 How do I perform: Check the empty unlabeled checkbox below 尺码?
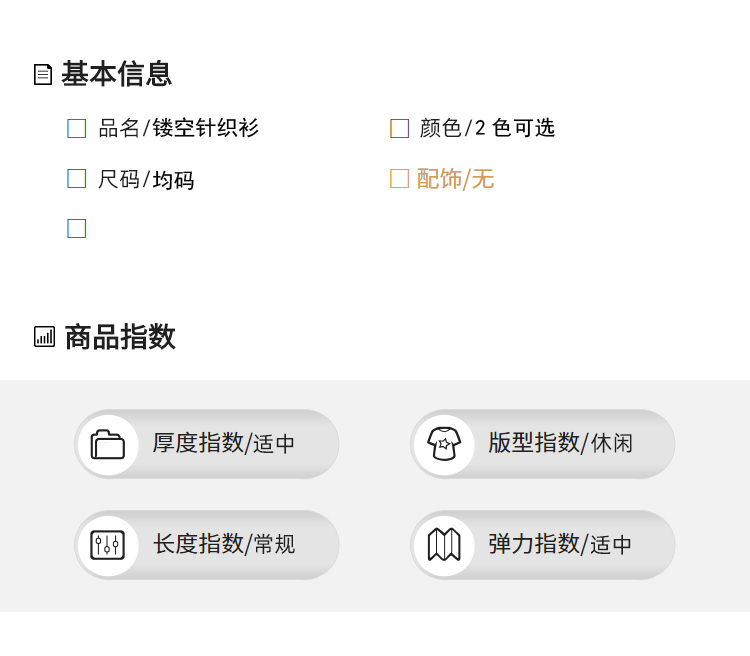pos(77,228)
